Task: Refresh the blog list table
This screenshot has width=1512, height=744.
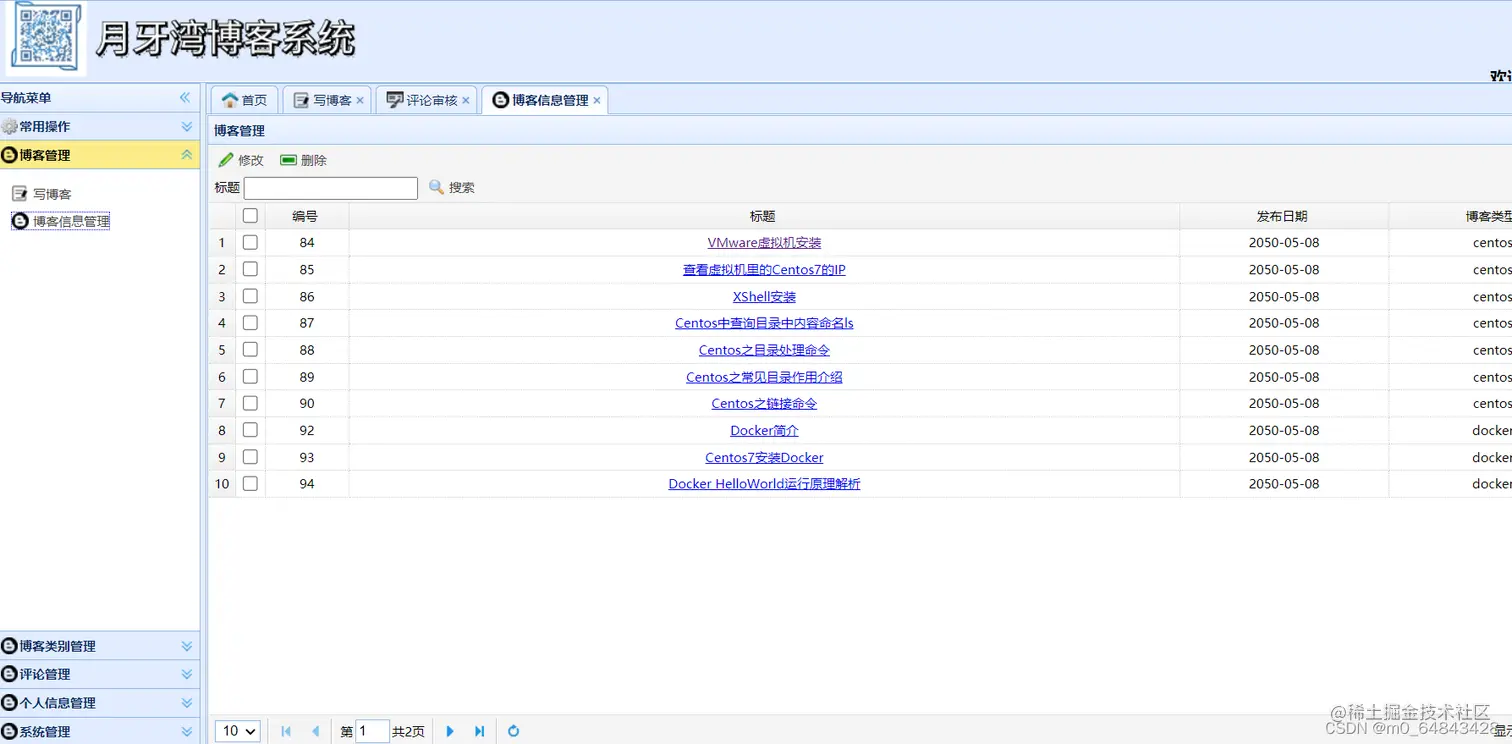Action: click(513, 732)
